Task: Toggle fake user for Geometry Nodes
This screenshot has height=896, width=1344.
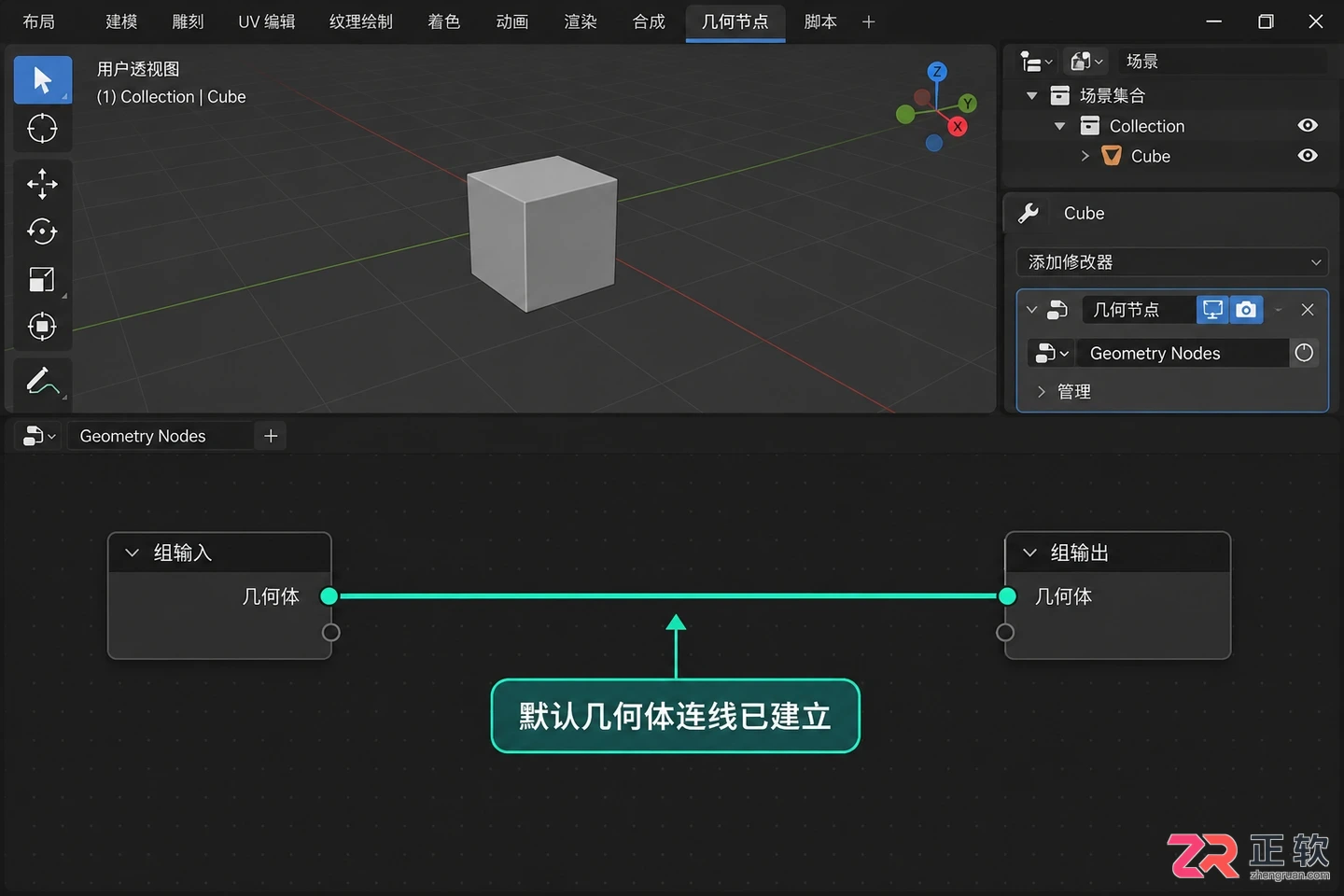Action: [1304, 353]
